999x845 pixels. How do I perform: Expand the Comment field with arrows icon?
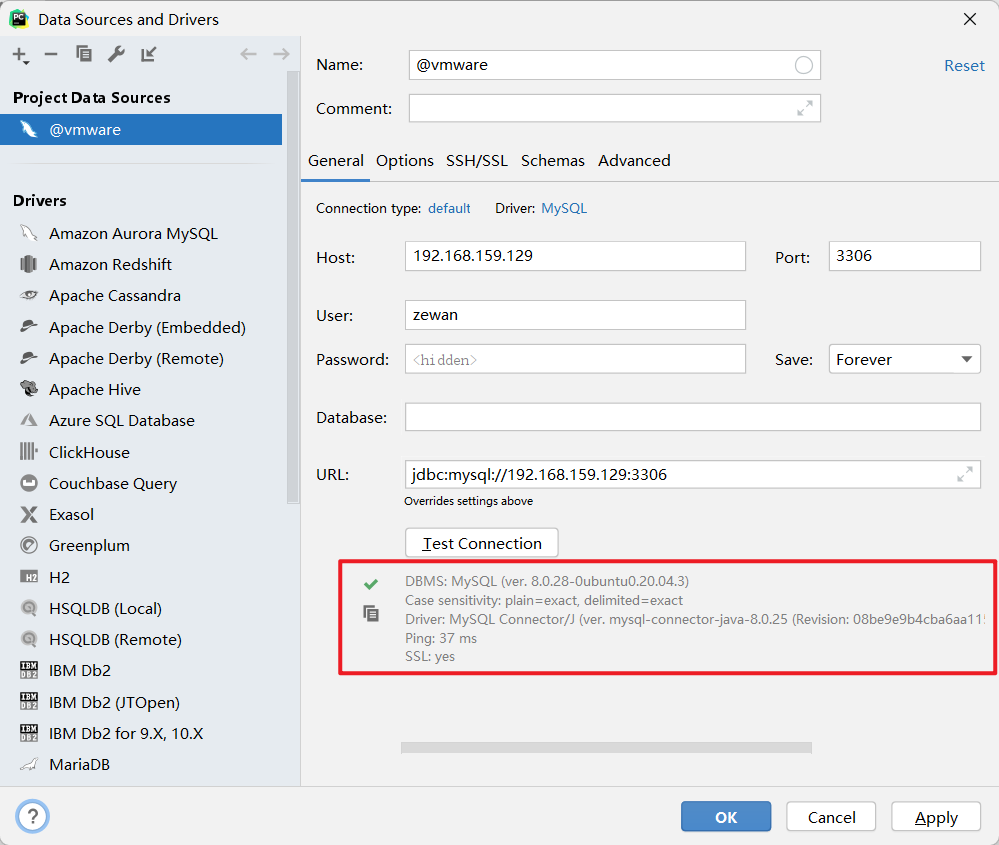pos(805,108)
